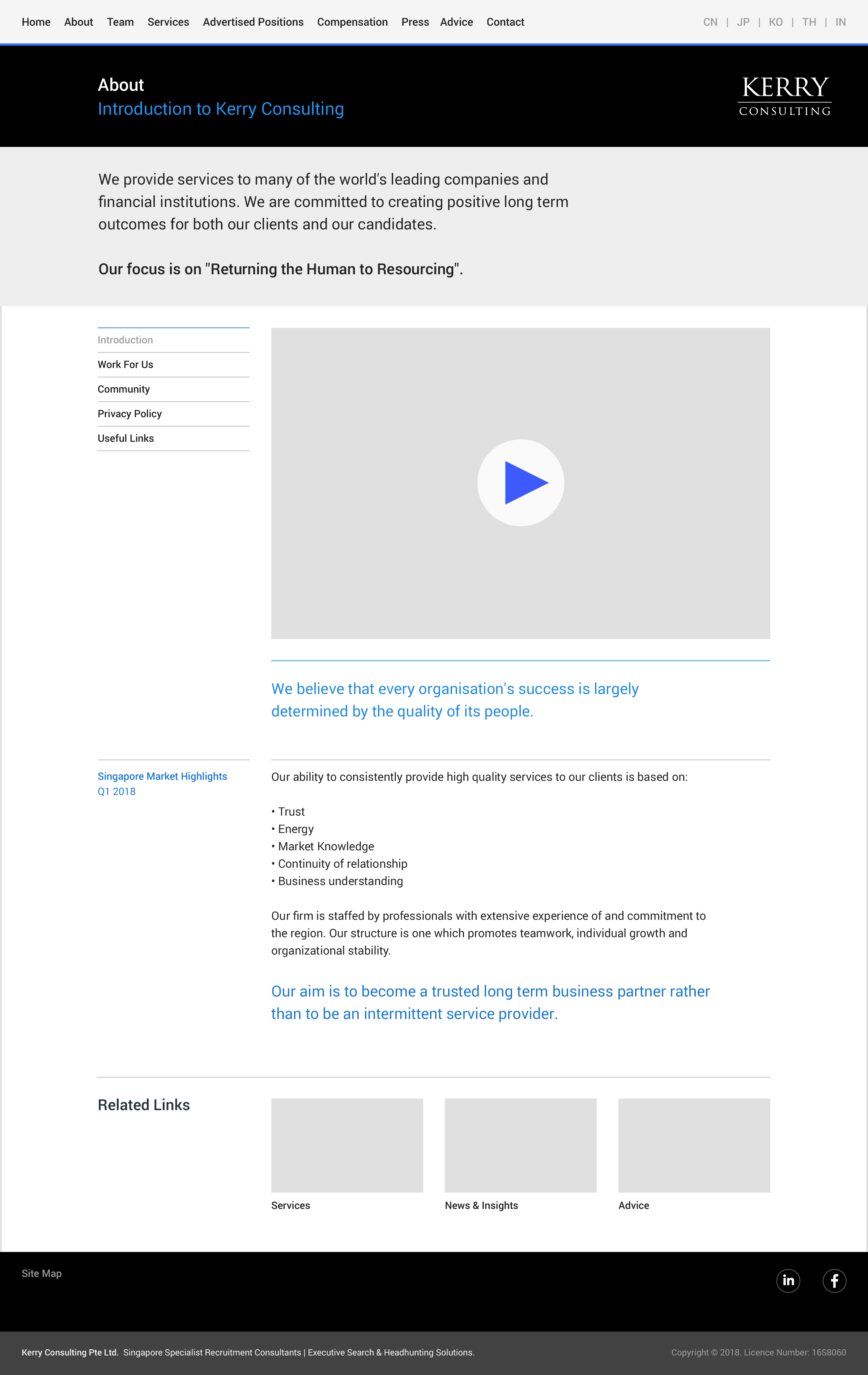
Task: Open the Advice caption under Related Links
Action: 633,1205
